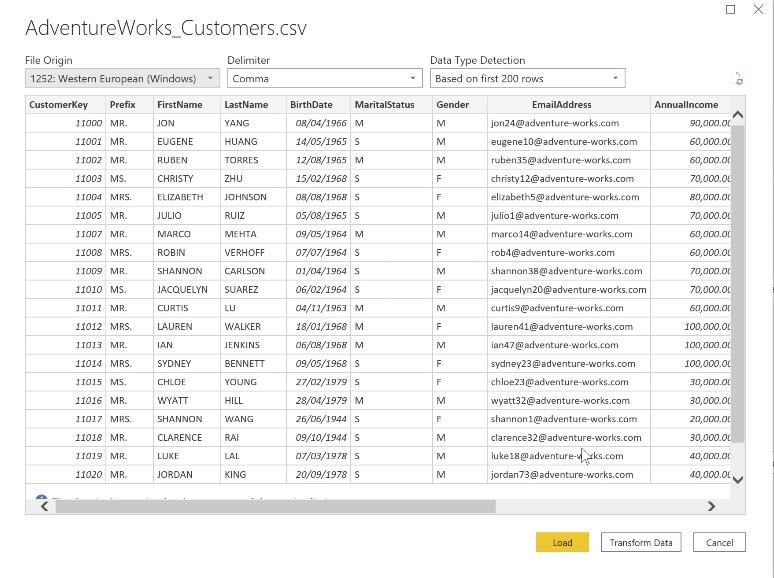Viewport: 774px width, 578px height.
Task: Click birth date cell 04/11/1963
Action: coord(318,308)
